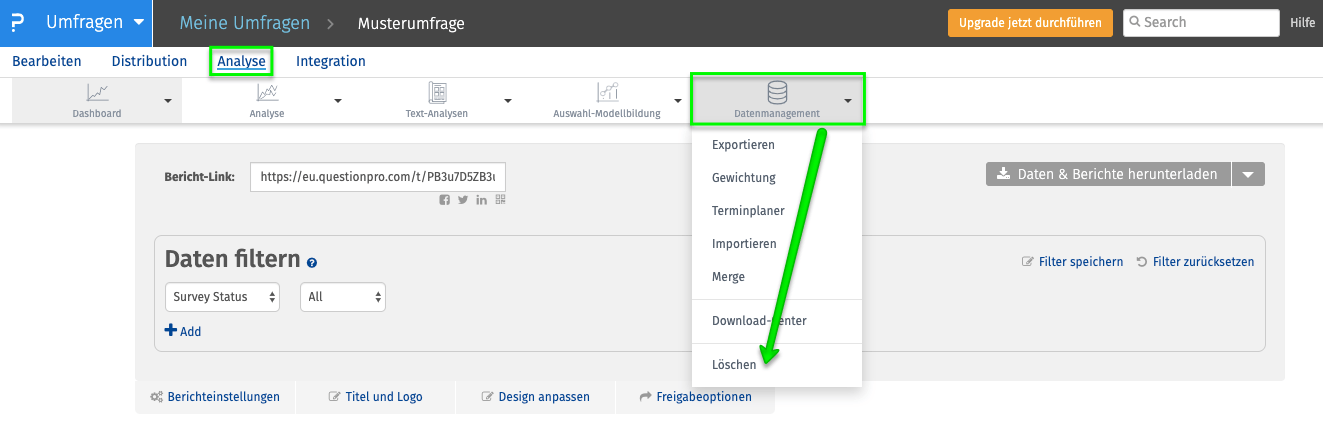The width and height of the screenshot is (1323, 430).
Task: Choose Löschen from the Datenmanagement menu
Action: click(x=734, y=365)
